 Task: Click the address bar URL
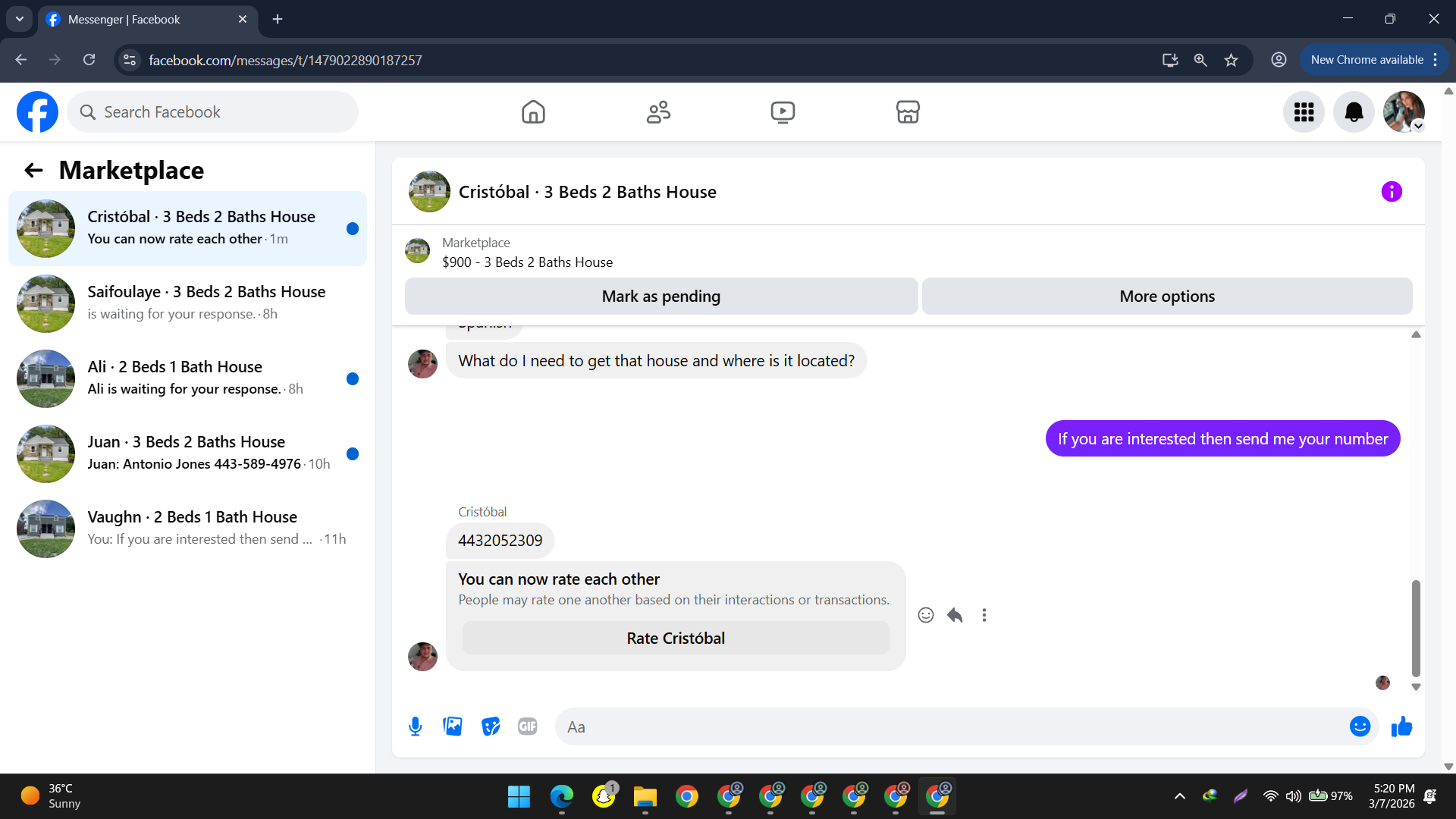285,60
